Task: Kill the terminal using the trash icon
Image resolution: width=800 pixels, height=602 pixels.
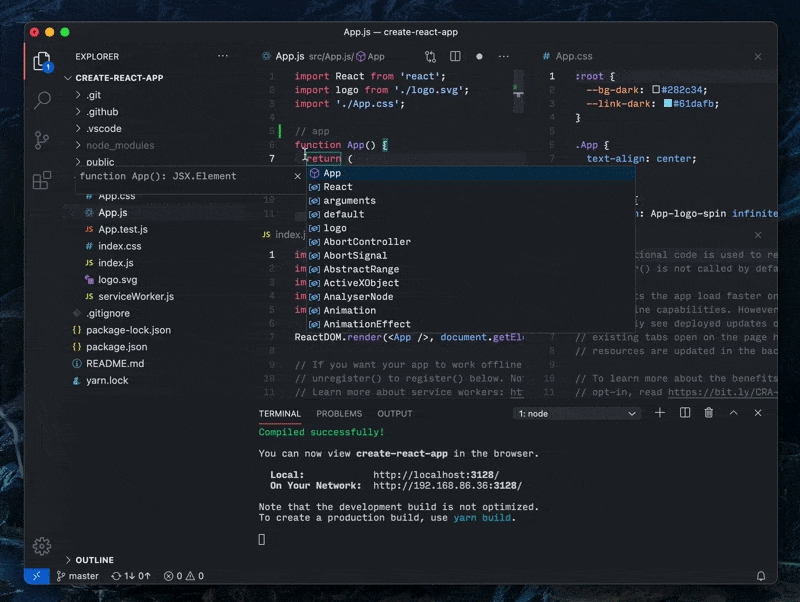Action: pyautogui.click(x=709, y=413)
